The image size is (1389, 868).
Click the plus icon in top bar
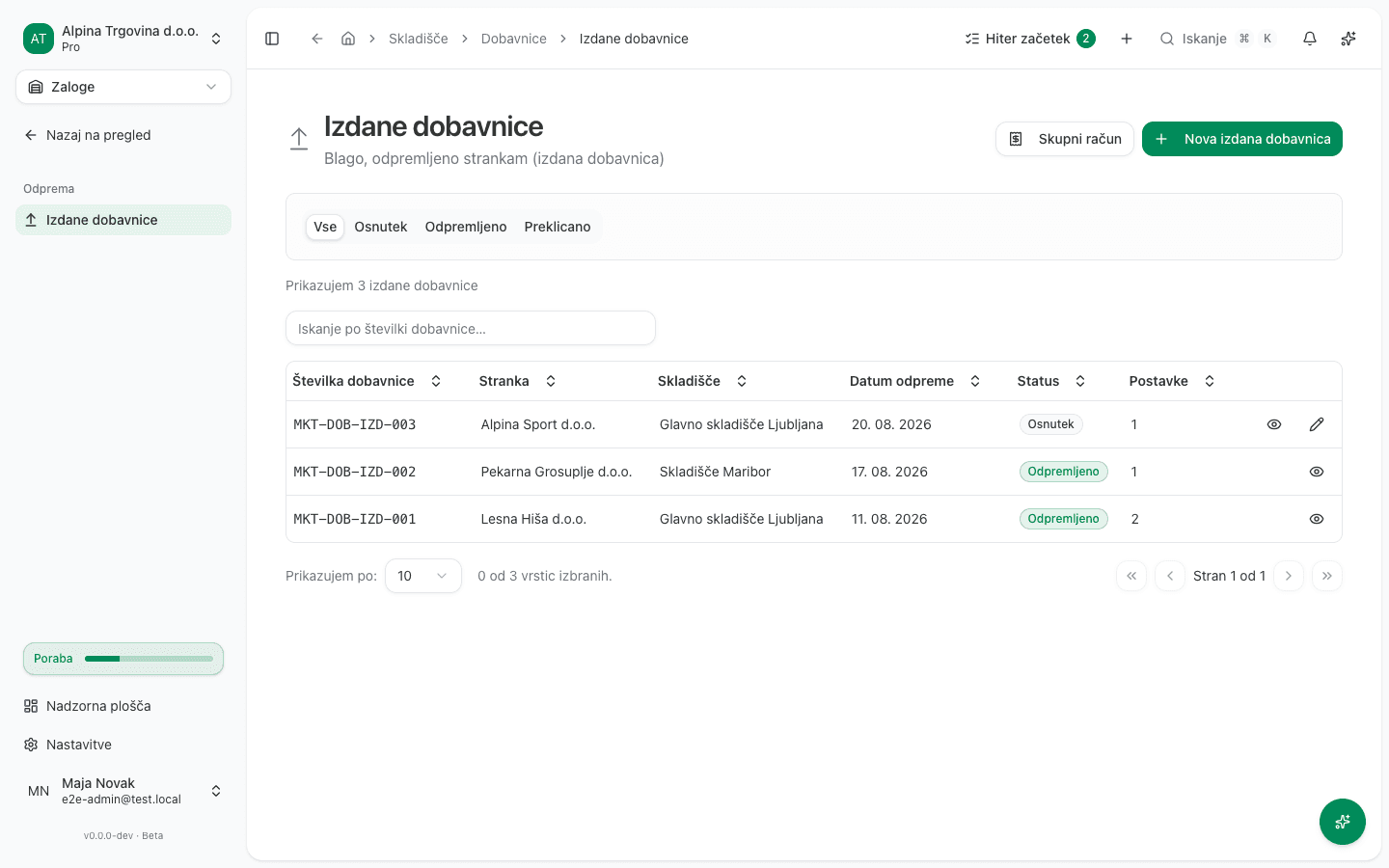coord(1127,39)
